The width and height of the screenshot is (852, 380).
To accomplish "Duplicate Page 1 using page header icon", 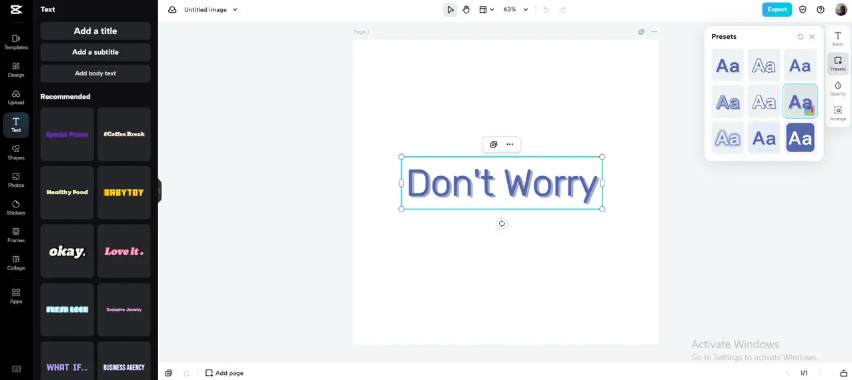I will pyautogui.click(x=641, y=32).
